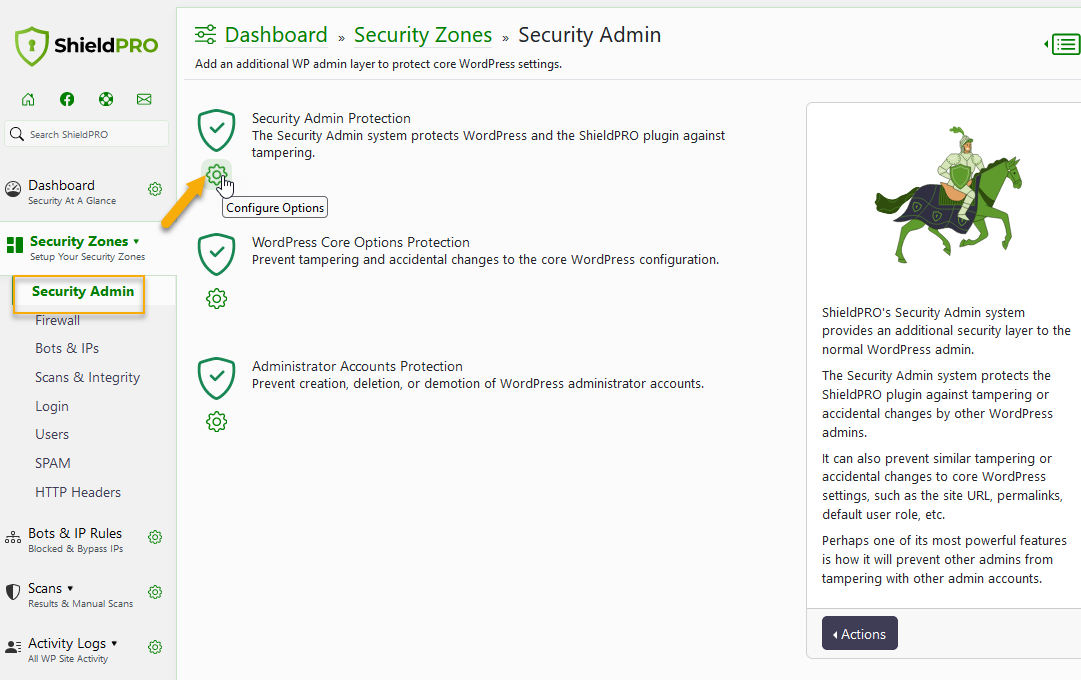1081x680 pixels.
Task: Click the Security Zones grid icon
Action: point(14,245)
